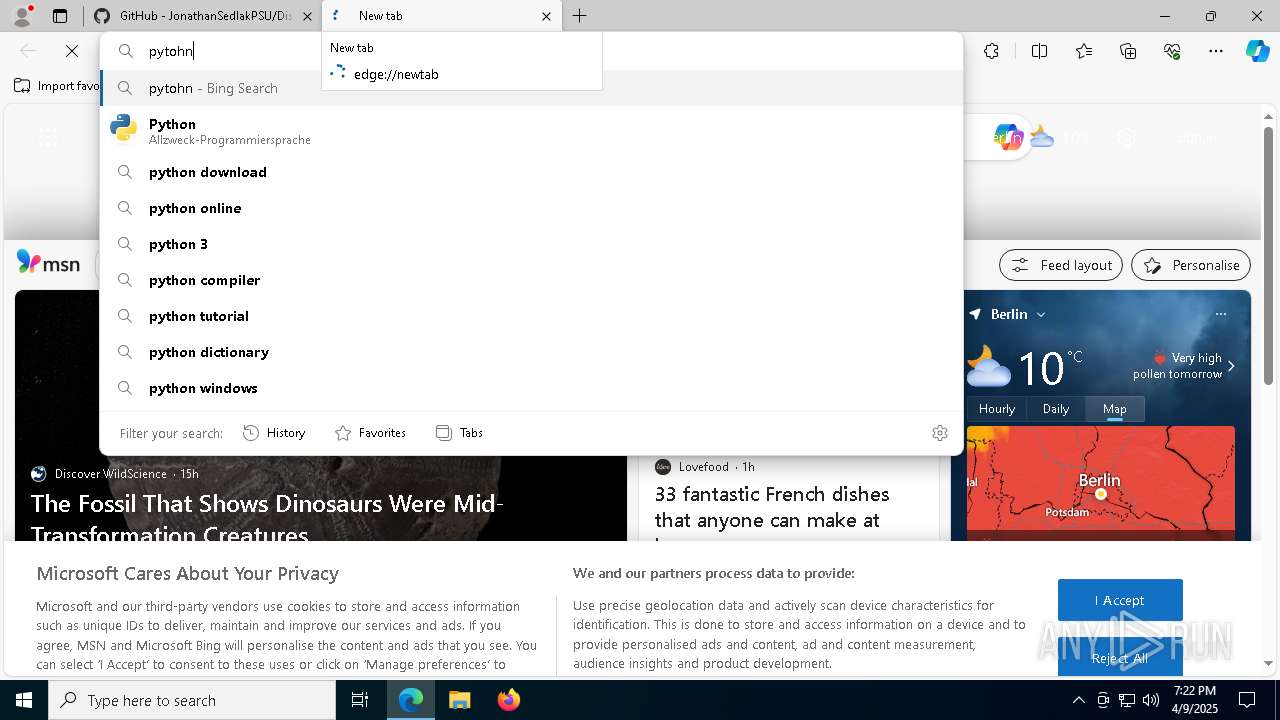
Task: Open Browser essentials heart icon
Action: coord(1172,51)
